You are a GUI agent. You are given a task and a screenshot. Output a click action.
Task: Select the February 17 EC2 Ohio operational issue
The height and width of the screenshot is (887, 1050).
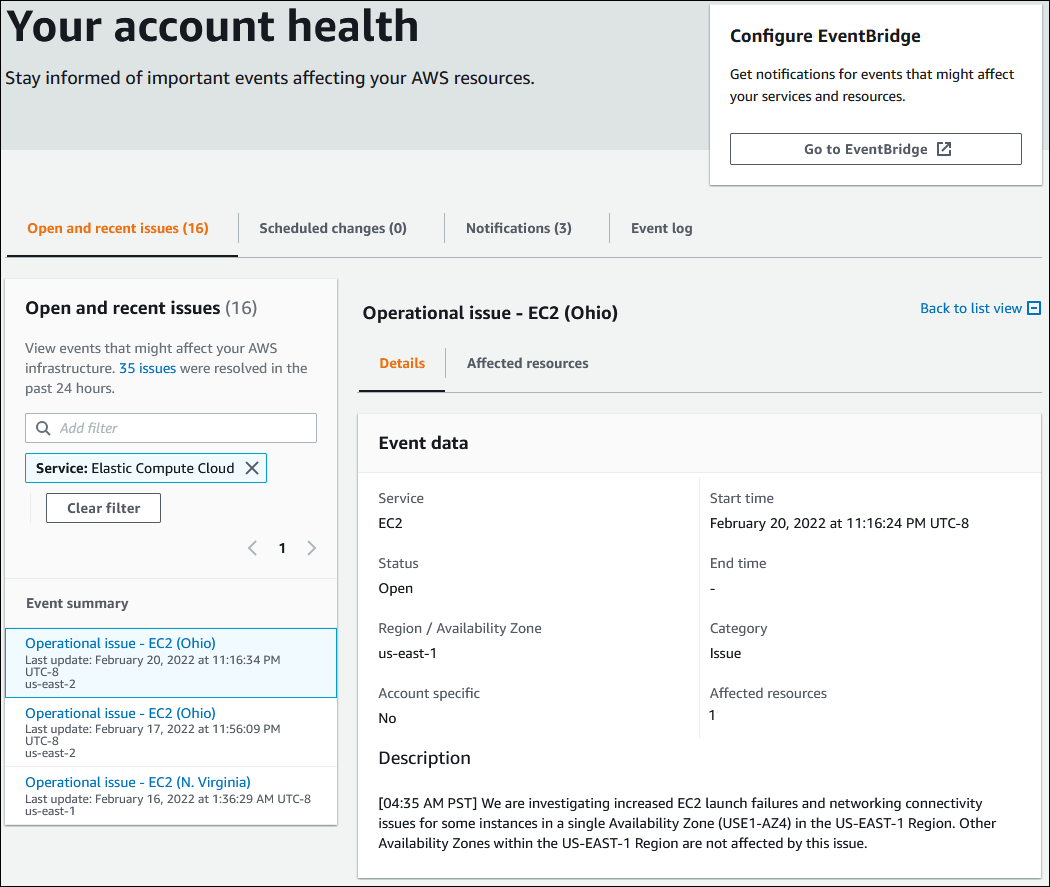(x=120, y=712)
